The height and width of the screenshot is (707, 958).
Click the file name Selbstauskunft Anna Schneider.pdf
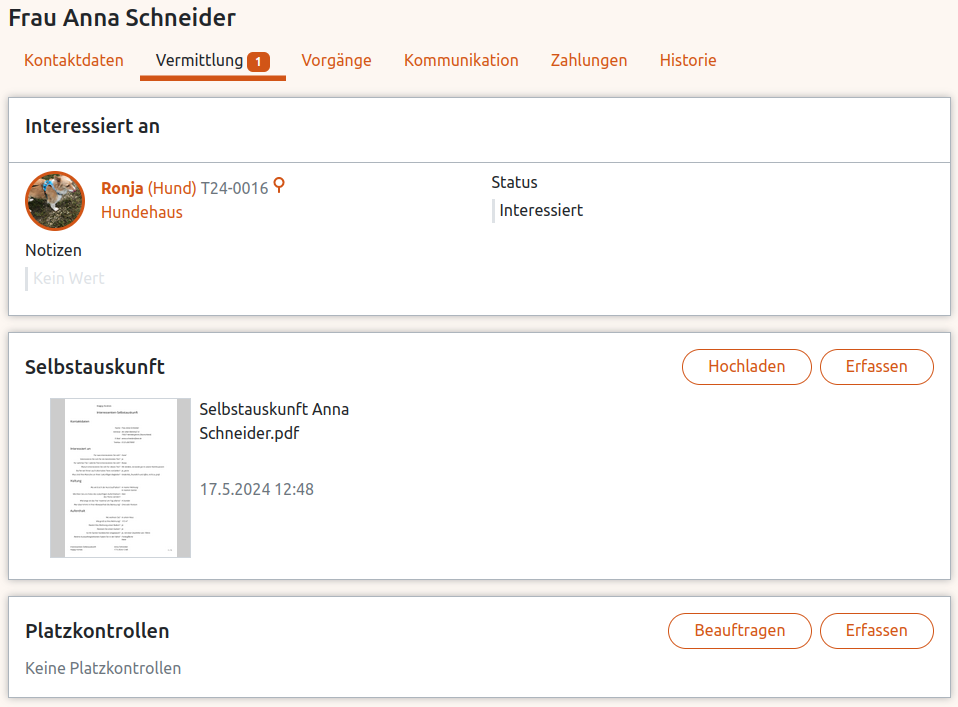pyautogui.click(x=274, y=421)
